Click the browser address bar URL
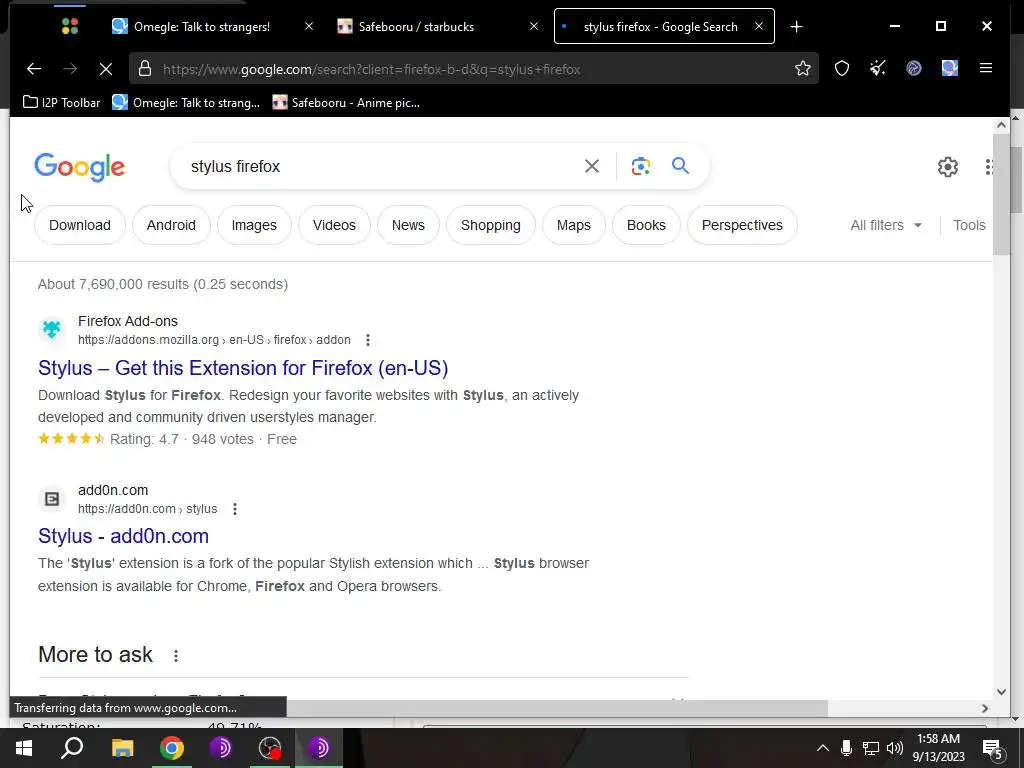The image size is (1024, 768). click(x=372, y=69)
